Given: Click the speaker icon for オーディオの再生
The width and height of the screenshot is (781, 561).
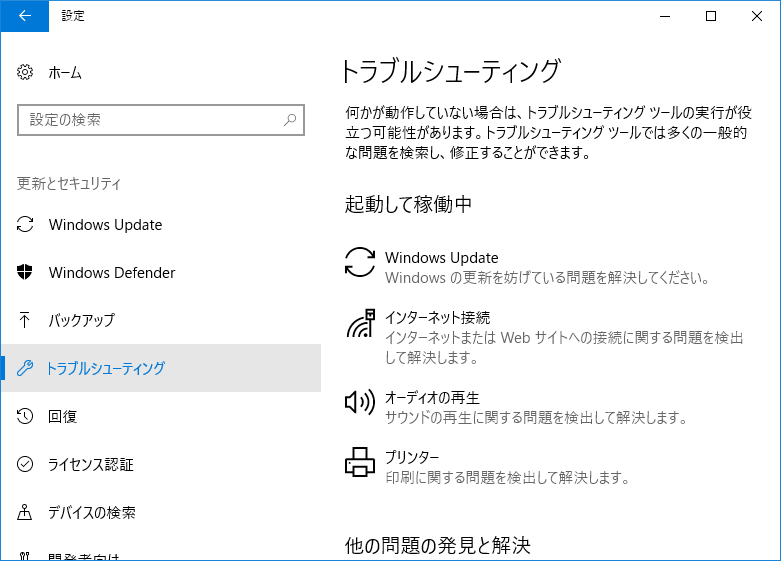Looking at the screenshot, I should point(360,402).
